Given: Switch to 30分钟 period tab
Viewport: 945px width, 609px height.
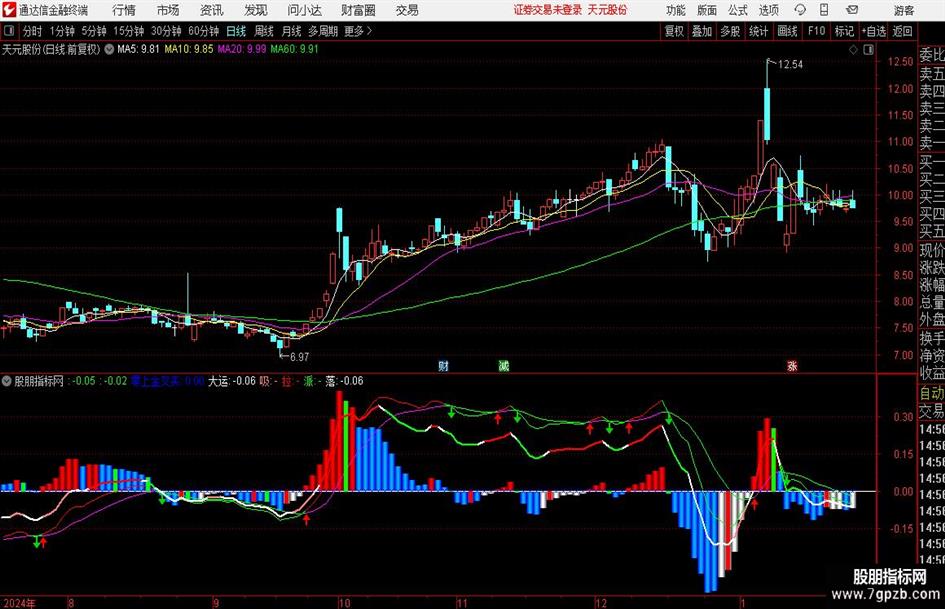Looking at the screenshot, I should (x=166, y=31).
